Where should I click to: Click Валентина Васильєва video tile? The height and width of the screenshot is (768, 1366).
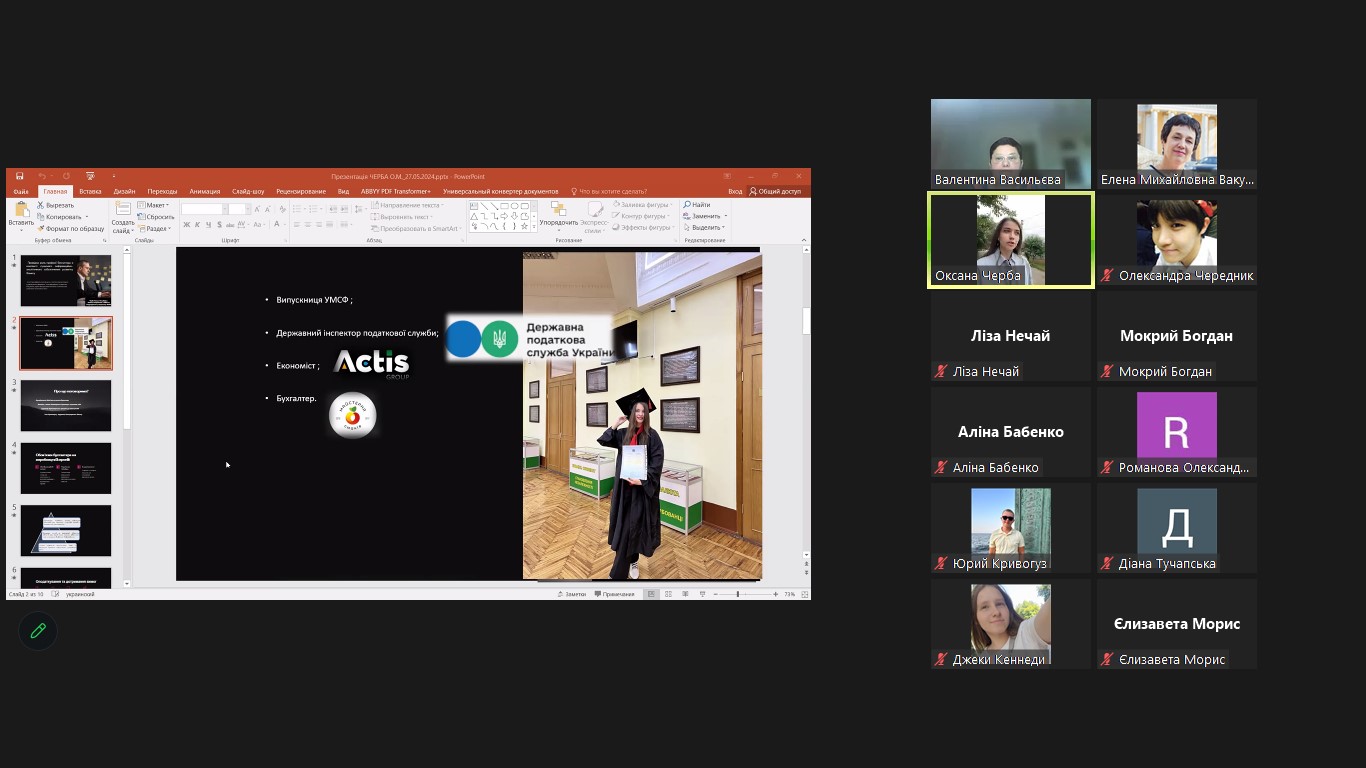[x=1011, y=143]
